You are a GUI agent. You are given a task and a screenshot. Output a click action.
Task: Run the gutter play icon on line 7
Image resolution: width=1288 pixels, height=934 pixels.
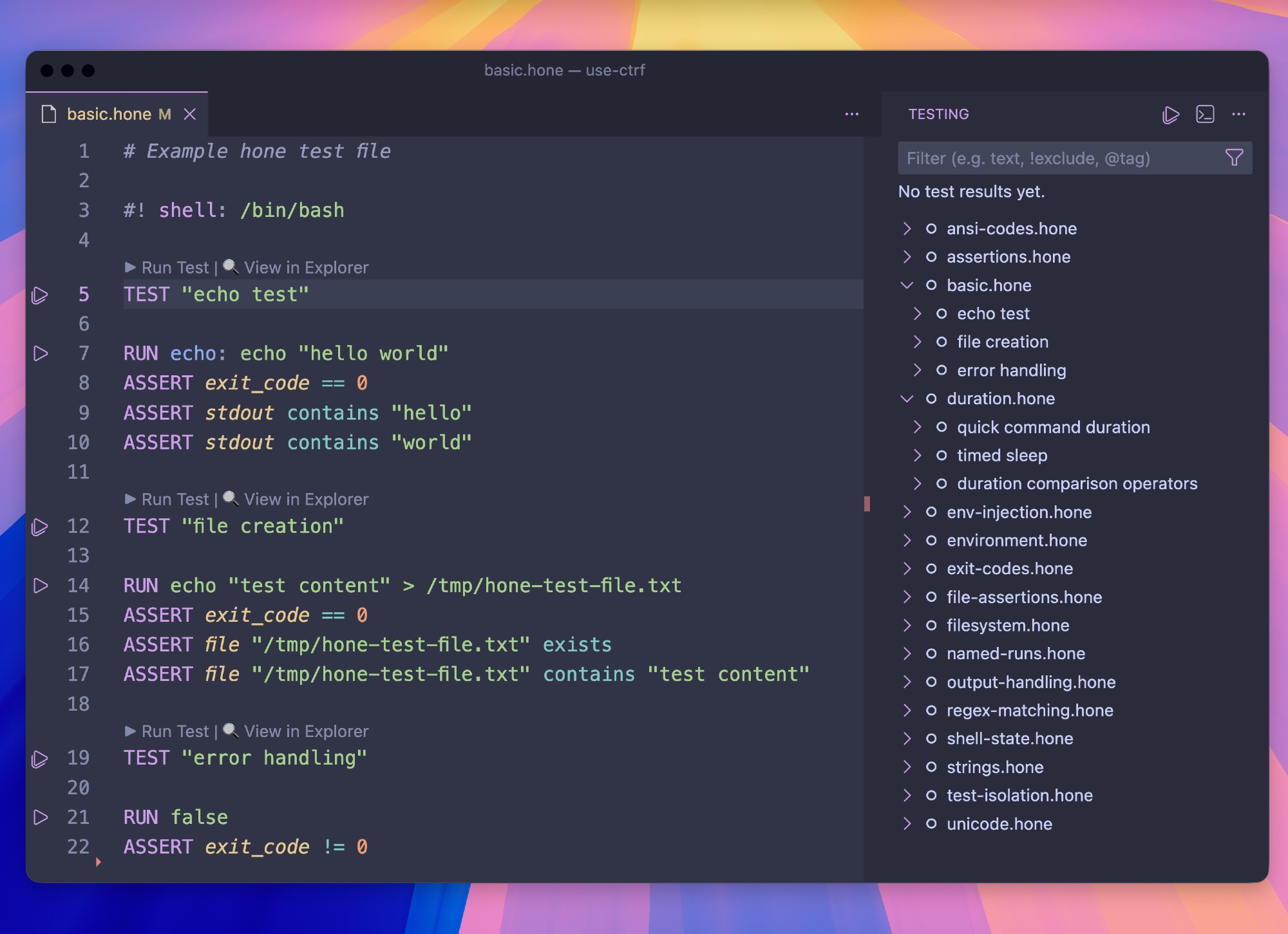41,353
